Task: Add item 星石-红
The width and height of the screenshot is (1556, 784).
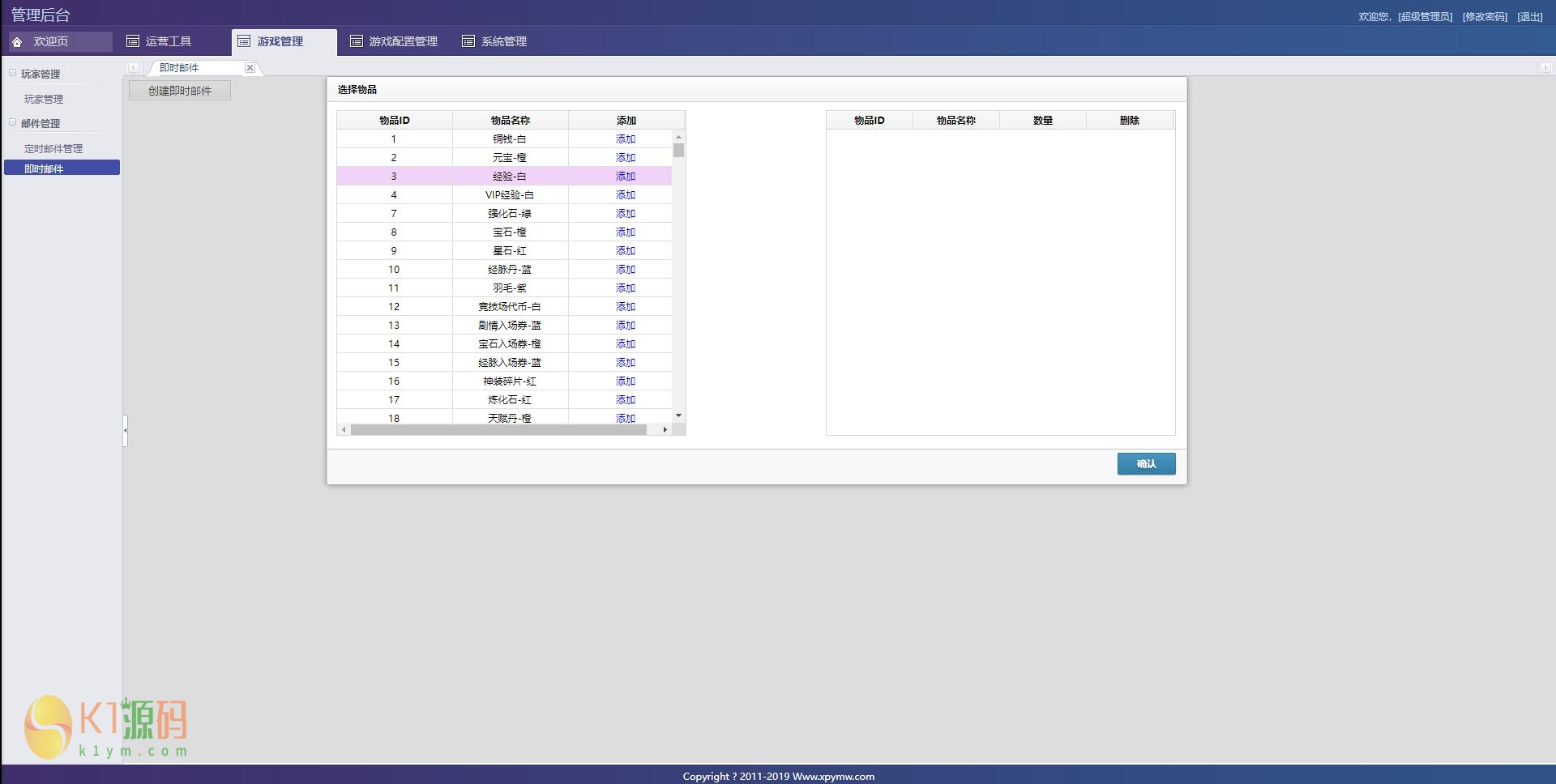Action: [x=626, y=251]
